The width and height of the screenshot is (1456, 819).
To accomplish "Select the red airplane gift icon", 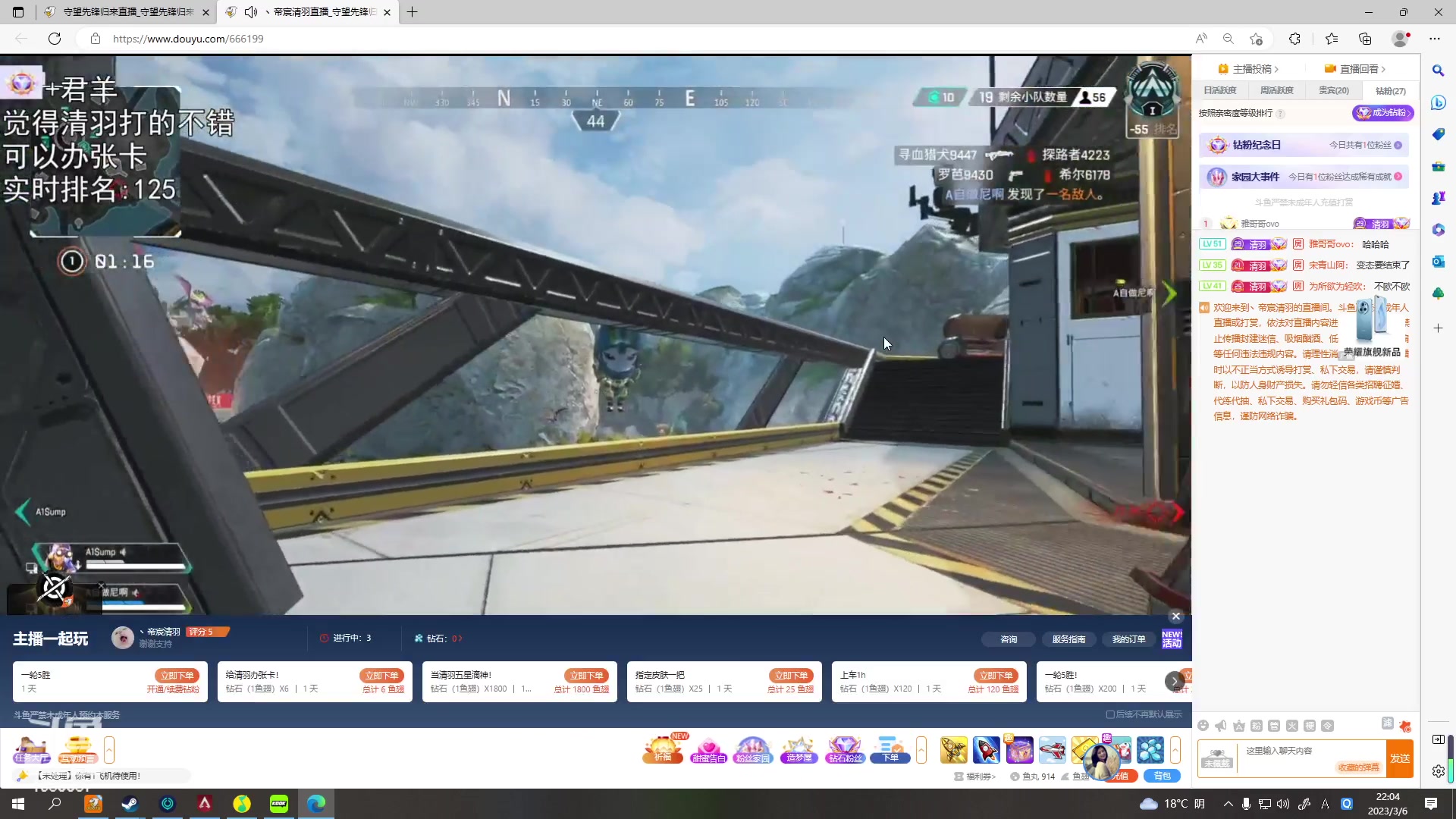I will pos(1053,750).
